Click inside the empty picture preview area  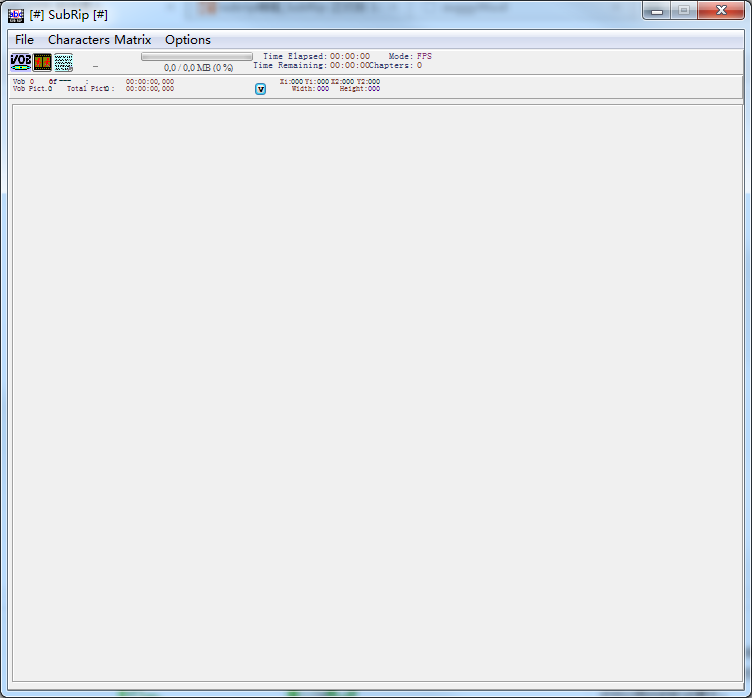(376, 390)
